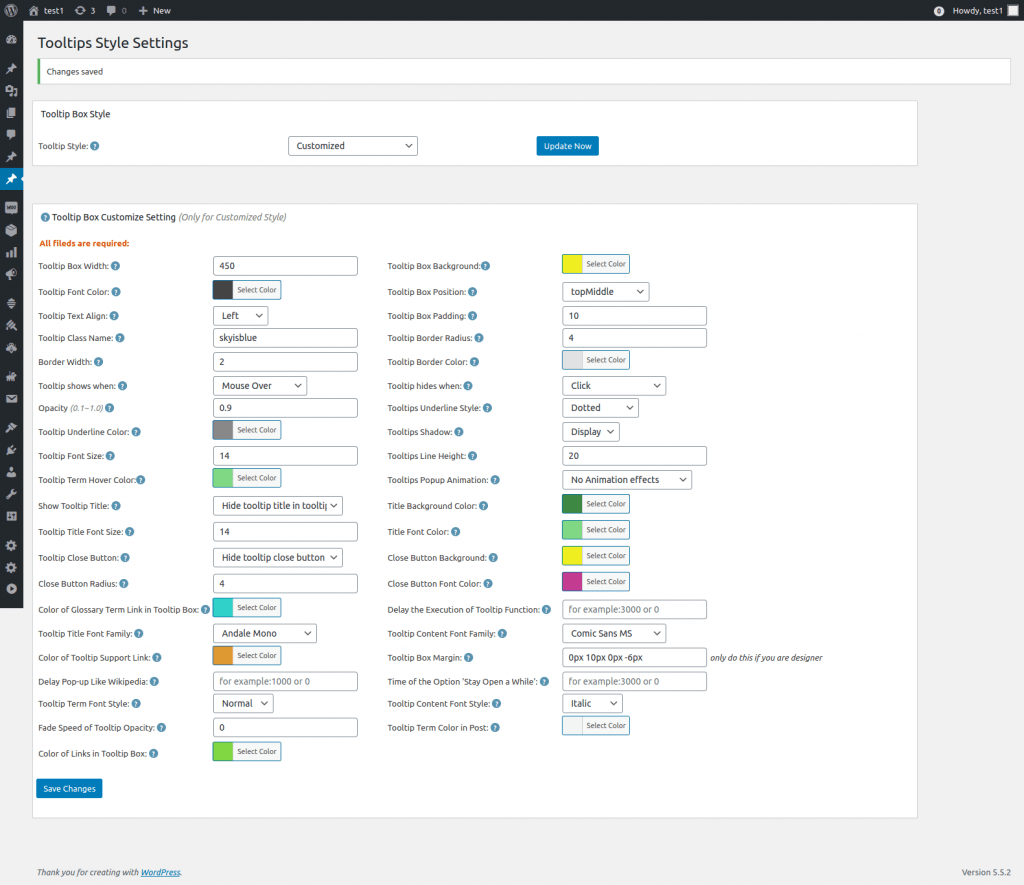The width and height of the screenshot is (1024, 885).
Task: Click help icon next to Border Width
Action: point(99,362)
